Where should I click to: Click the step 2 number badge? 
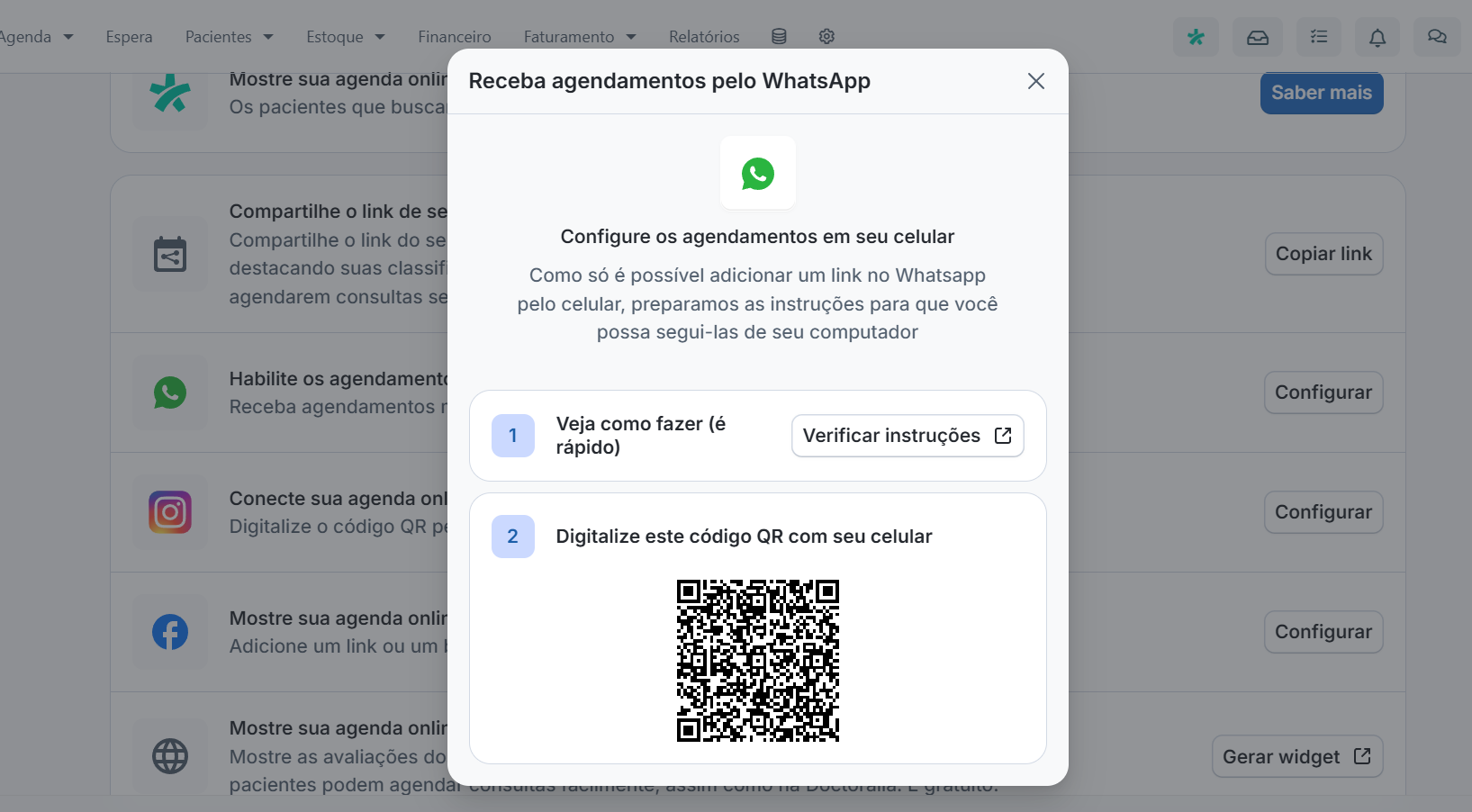pos(513,537)
